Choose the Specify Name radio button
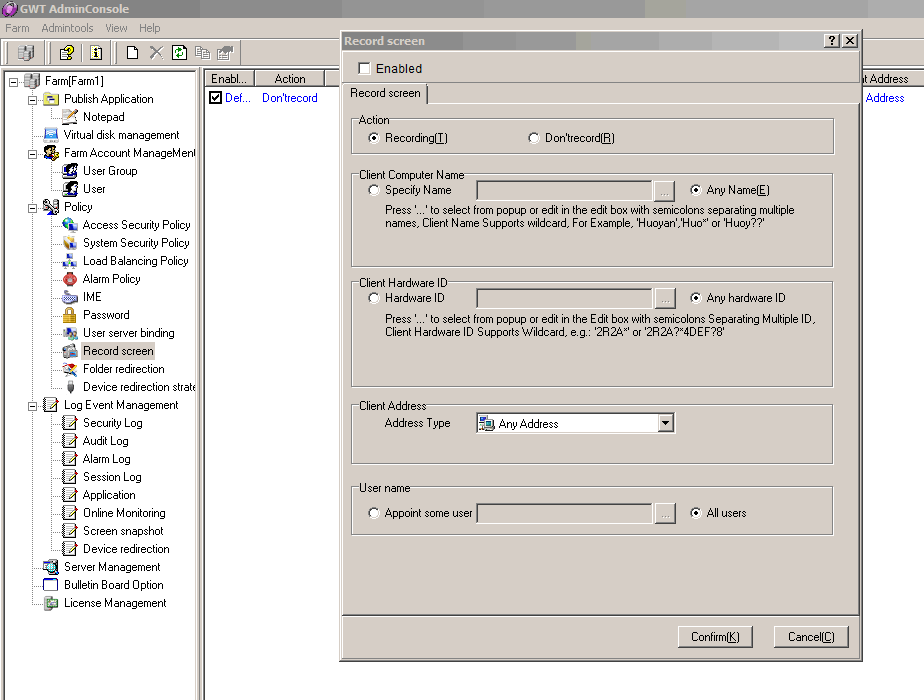The width and height of the screenshot is (924, 700). tap(374, 190)
